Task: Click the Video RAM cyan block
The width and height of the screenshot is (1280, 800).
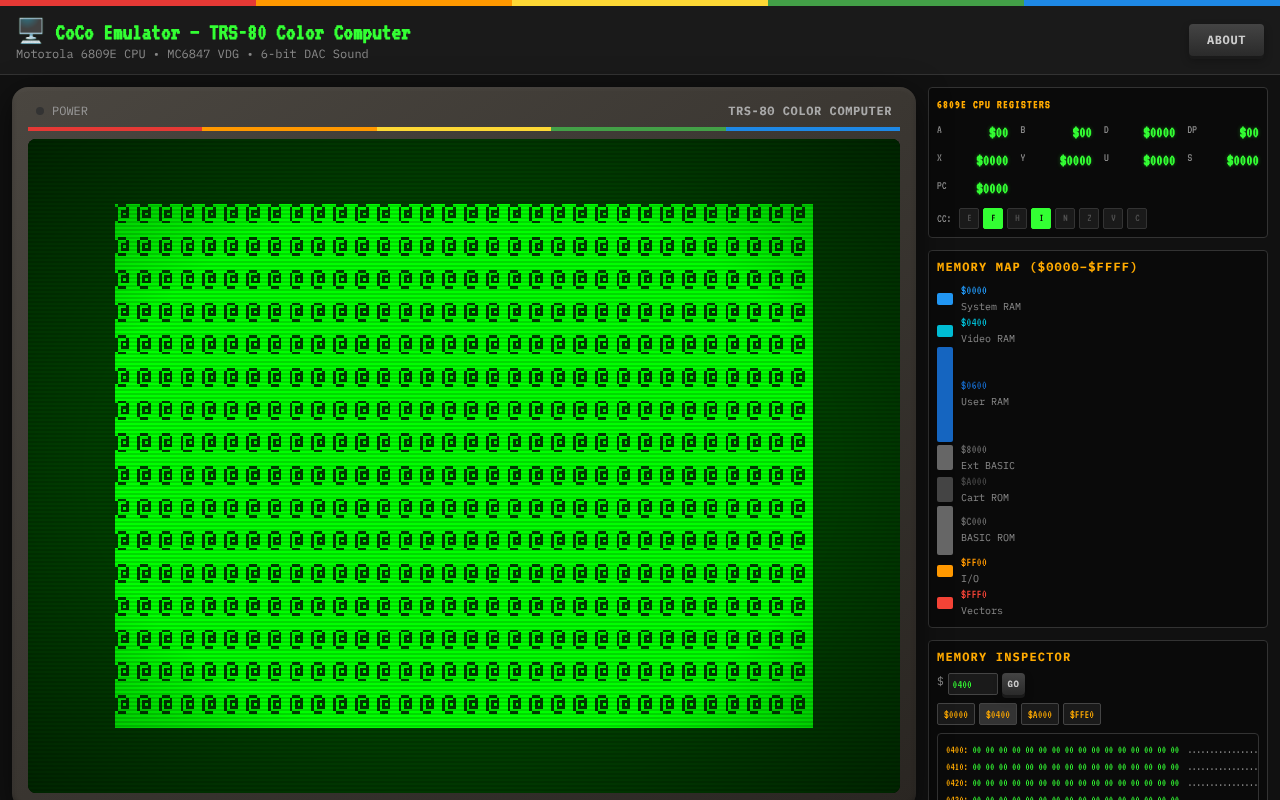Action: (945, 331)
